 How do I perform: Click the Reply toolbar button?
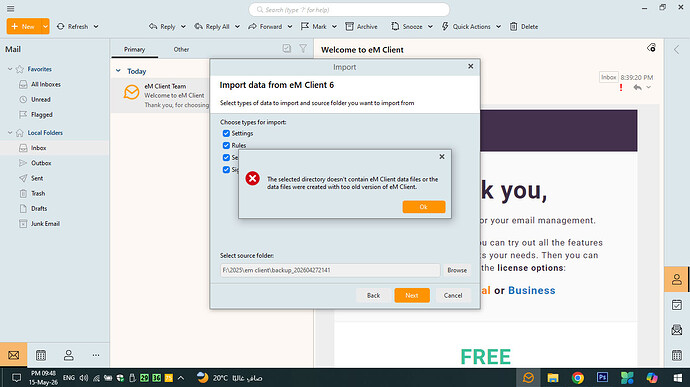162,26
